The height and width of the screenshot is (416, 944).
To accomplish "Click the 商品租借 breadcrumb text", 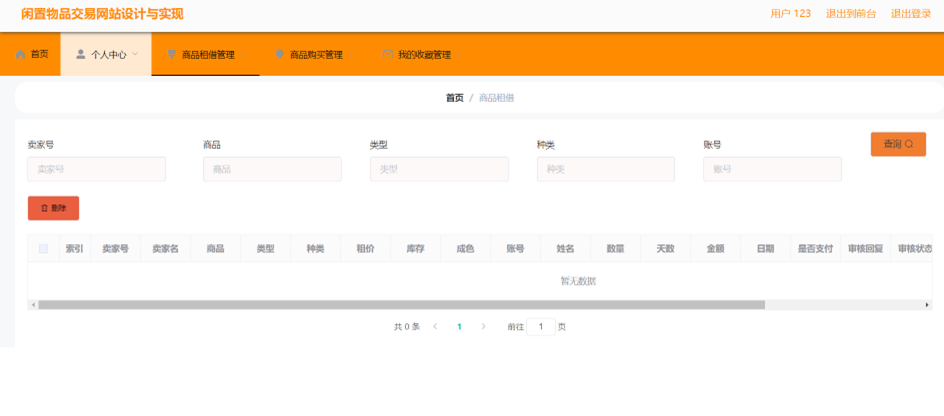I will pyautogui.click(x=497, y=98).
